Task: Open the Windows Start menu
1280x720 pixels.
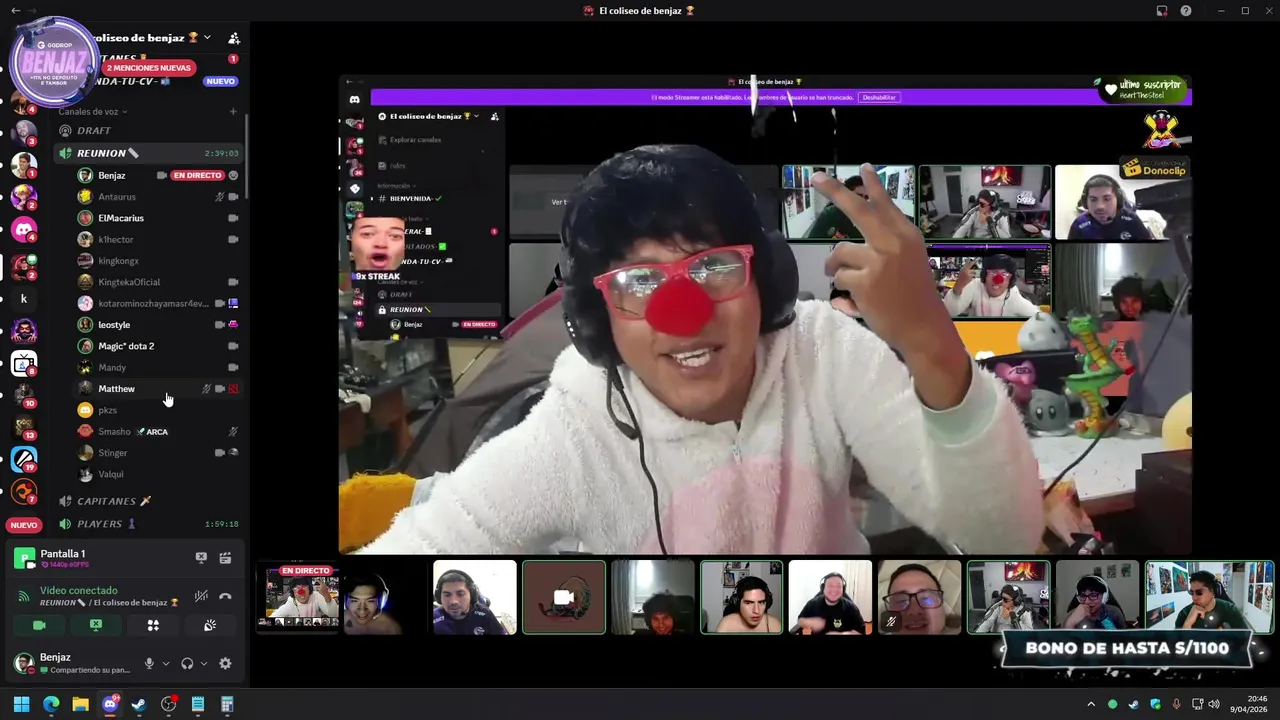Action: (x=21, y=704)
